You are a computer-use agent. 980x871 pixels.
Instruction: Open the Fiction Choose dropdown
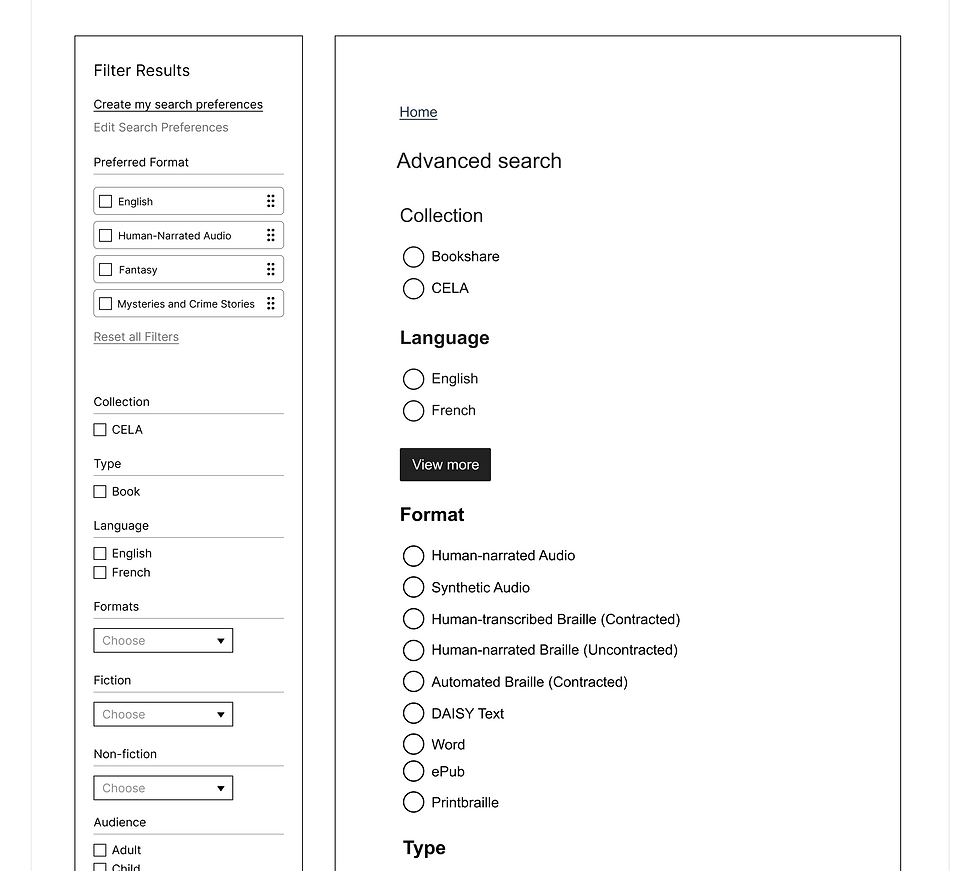(x=162, y=713)
